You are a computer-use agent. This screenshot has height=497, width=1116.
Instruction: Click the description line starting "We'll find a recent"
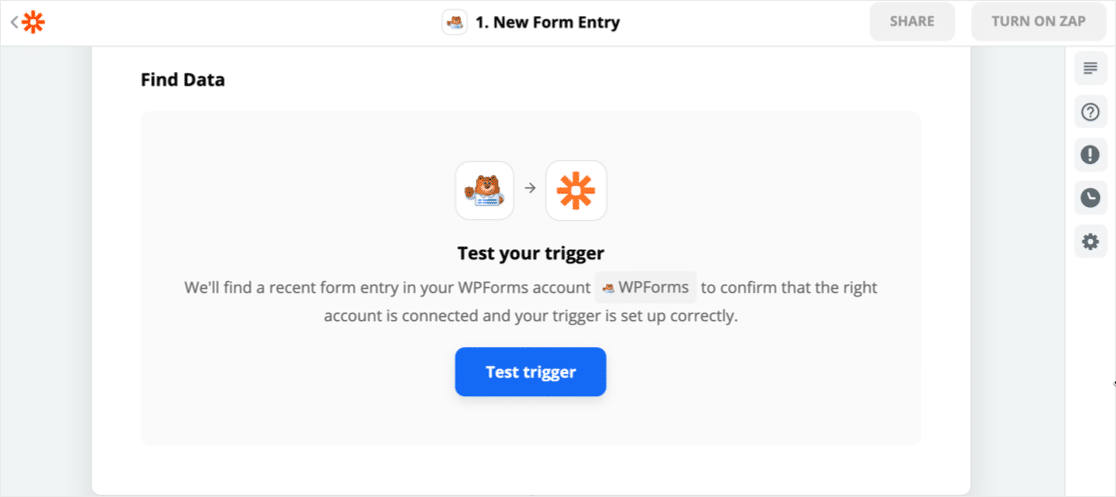tap(387, 288)
